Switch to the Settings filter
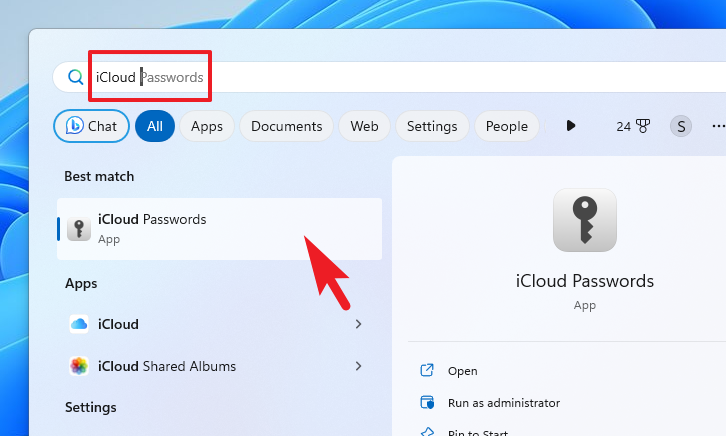726x436 pixels. click(x=432, y=126)
